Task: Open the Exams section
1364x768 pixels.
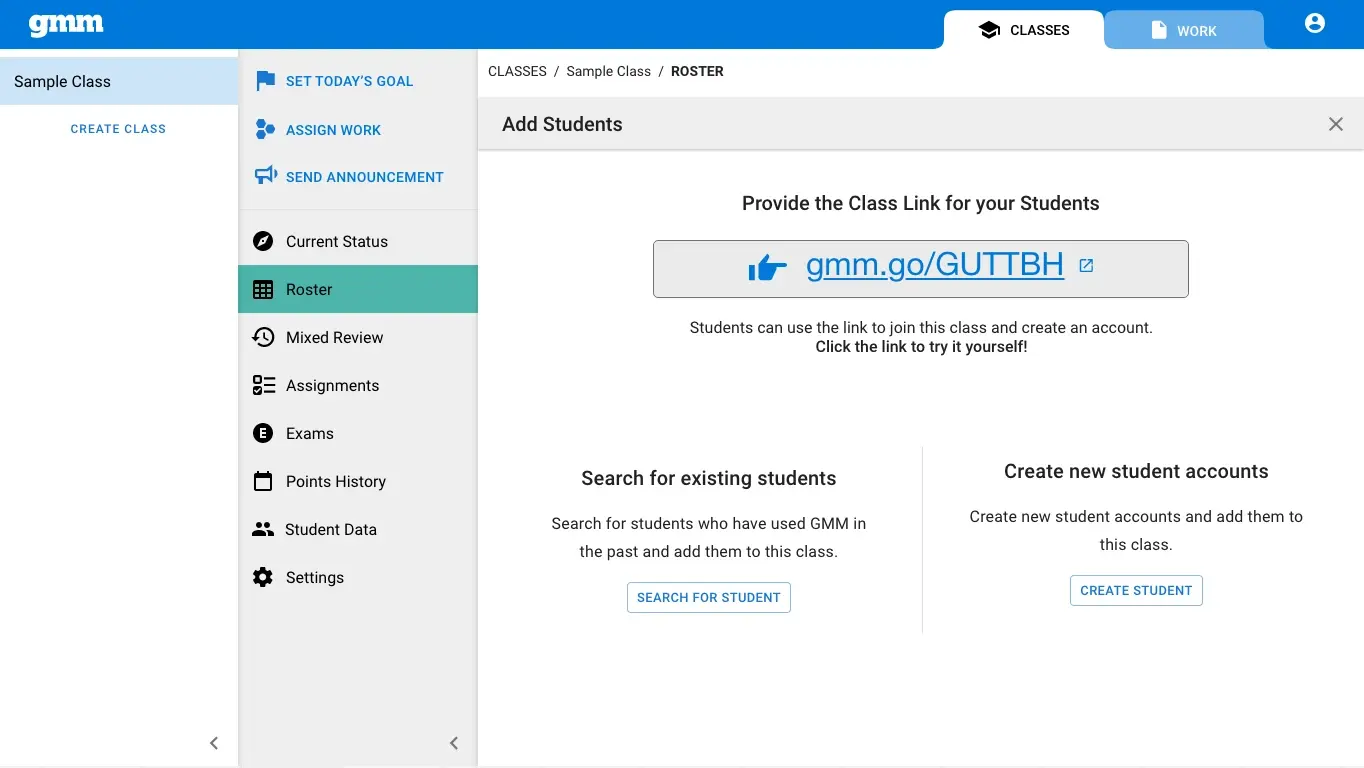Action: pyautogui.click(x=358, y=433)
